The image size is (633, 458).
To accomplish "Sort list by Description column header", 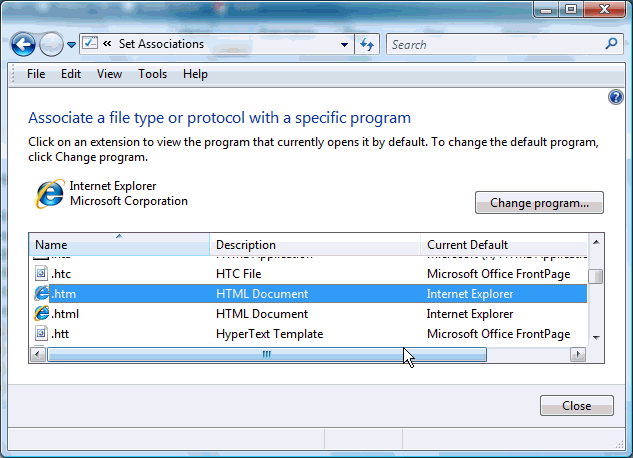I will [x=315, y=245].
